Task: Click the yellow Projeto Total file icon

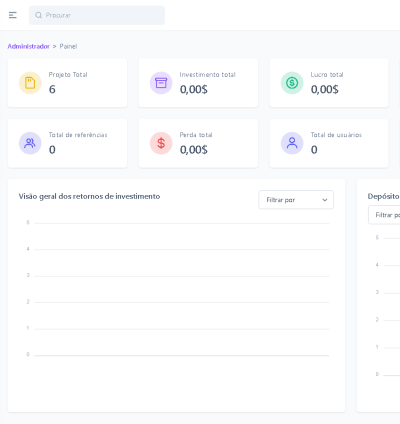Action: 30,83
